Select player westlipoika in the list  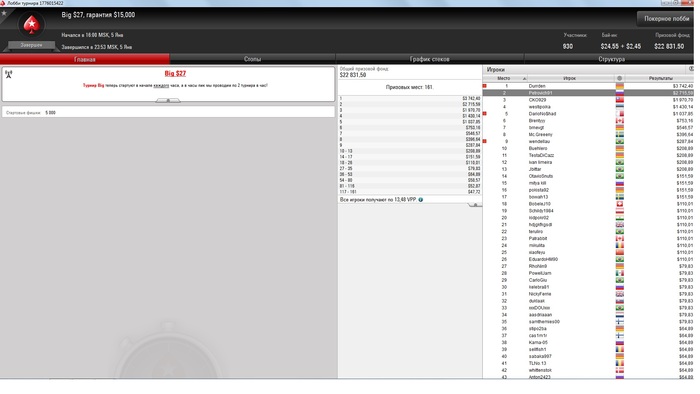(x=588, y=107)
